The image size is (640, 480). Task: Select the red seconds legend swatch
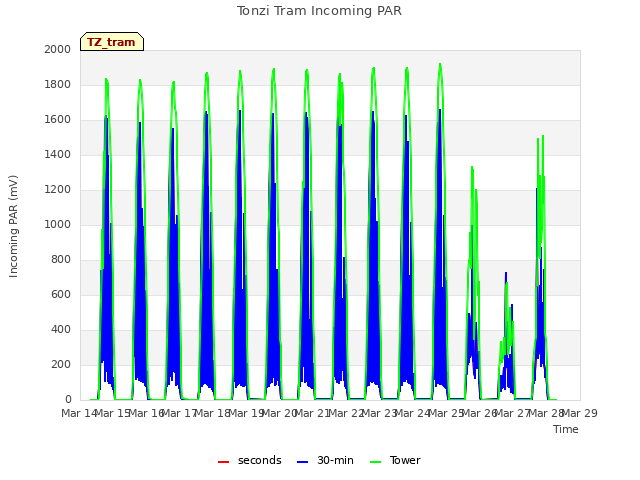click(224, 462)
